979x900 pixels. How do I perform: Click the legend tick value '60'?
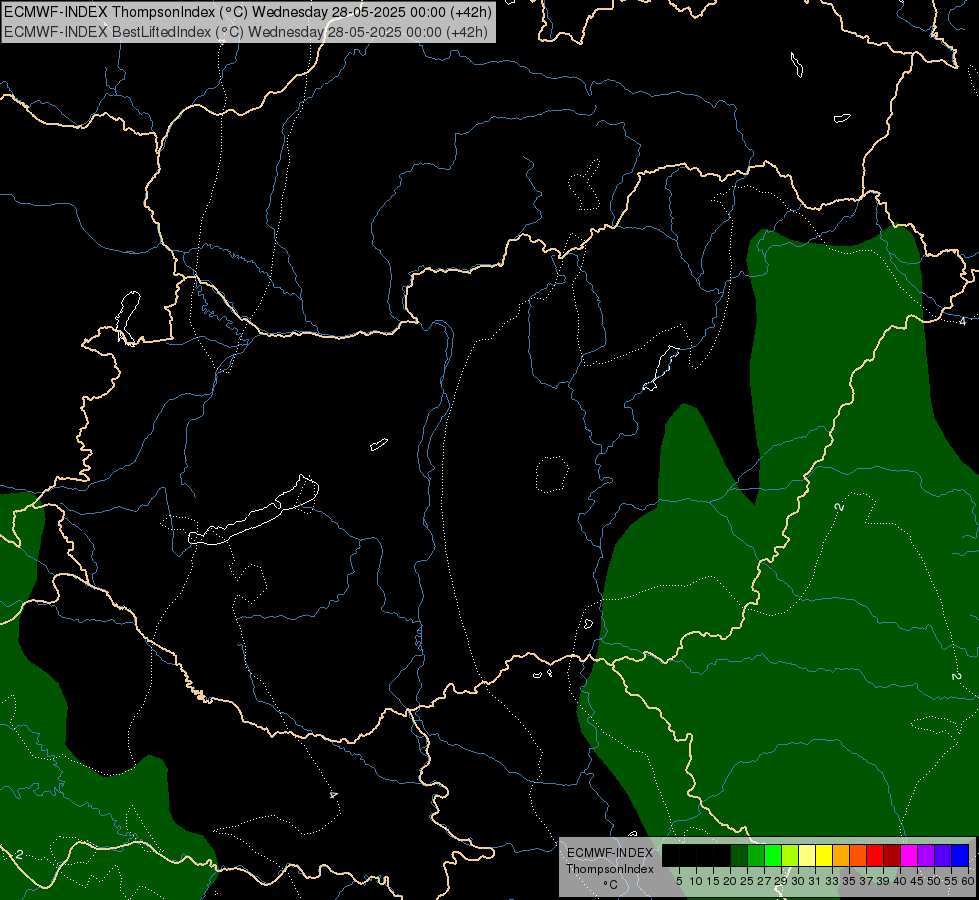(968, 881)
